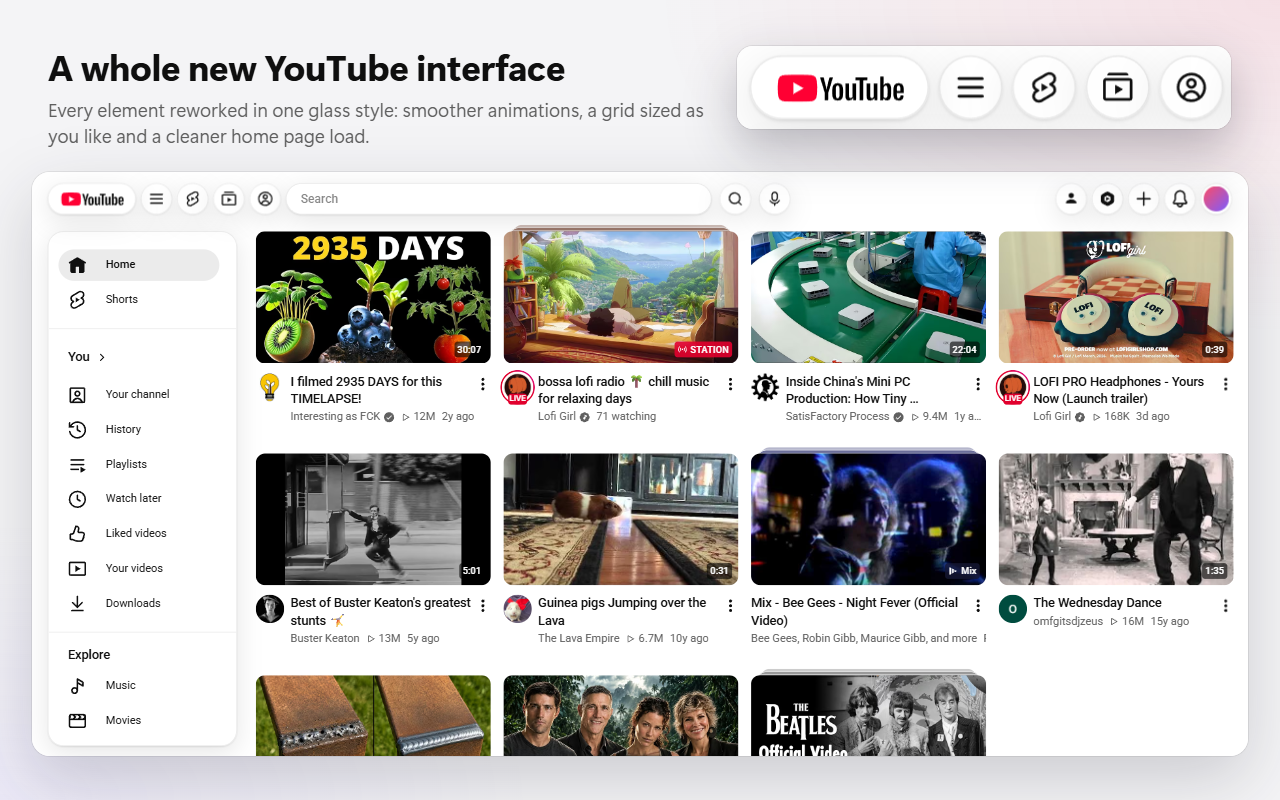Start voice search with microphone icon
Viewport: 1280px width, 800px height.
[774, 199]
